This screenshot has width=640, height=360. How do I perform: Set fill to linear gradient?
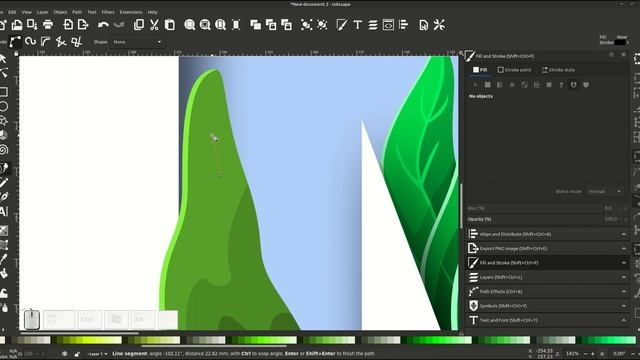pyautogui.click(x=500, y=85)
